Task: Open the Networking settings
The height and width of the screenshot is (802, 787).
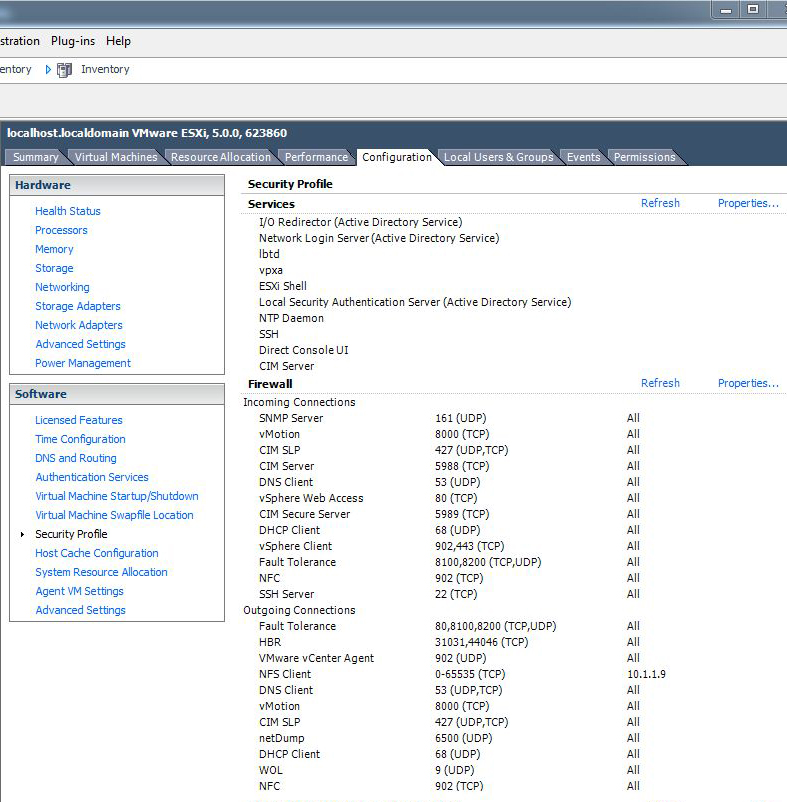Action: [62, 287]
